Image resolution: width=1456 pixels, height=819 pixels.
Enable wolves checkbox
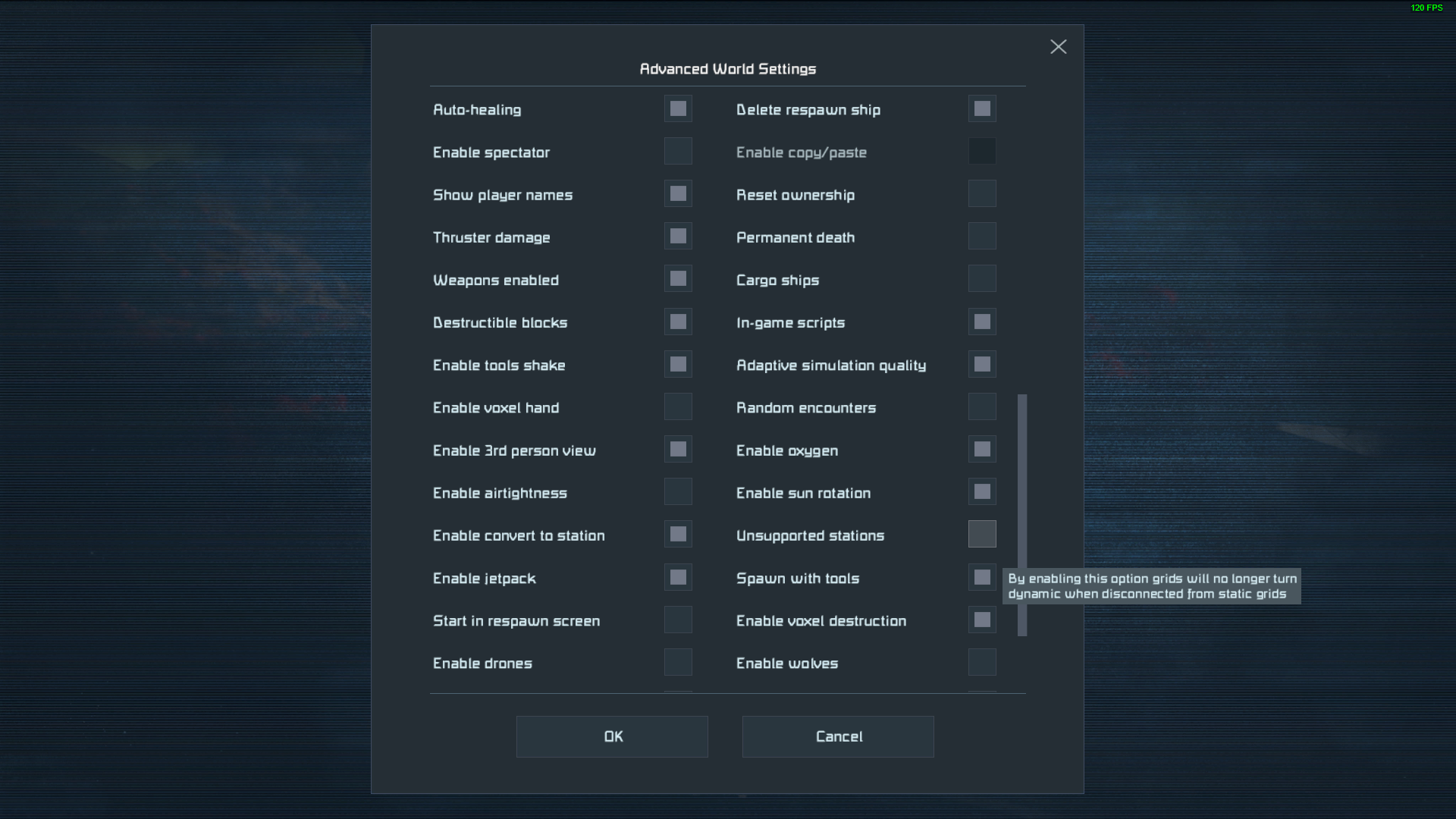982,663
